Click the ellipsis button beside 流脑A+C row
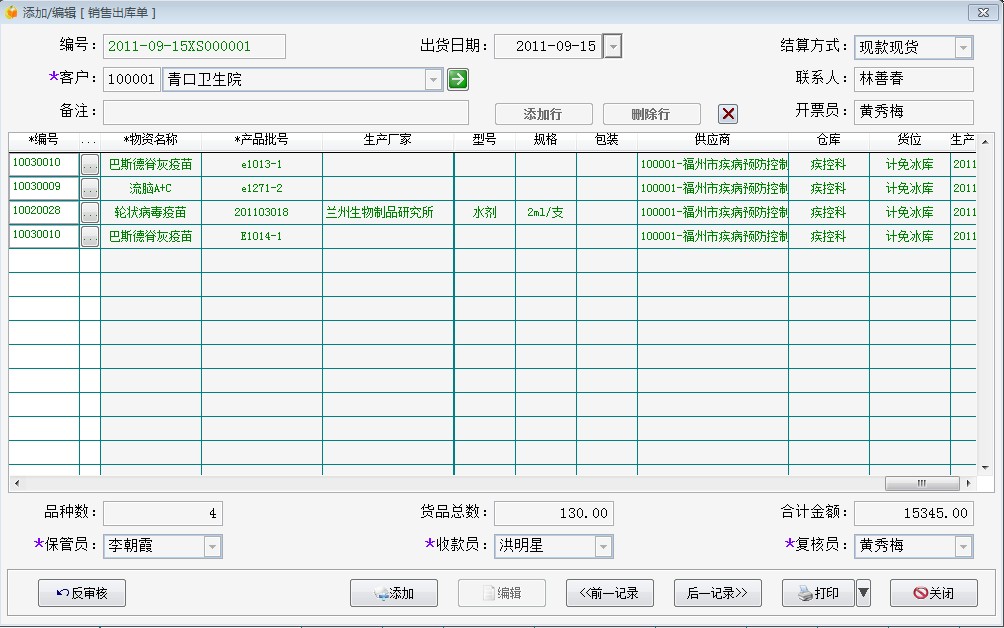The height and width of the screenshot is (628, 1004). (90, 188)
